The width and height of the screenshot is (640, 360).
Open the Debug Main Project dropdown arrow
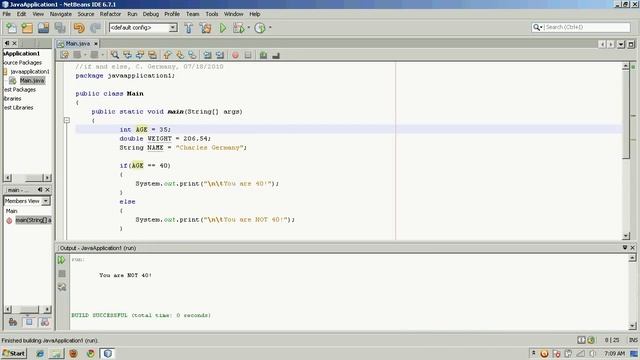(248, 28)
